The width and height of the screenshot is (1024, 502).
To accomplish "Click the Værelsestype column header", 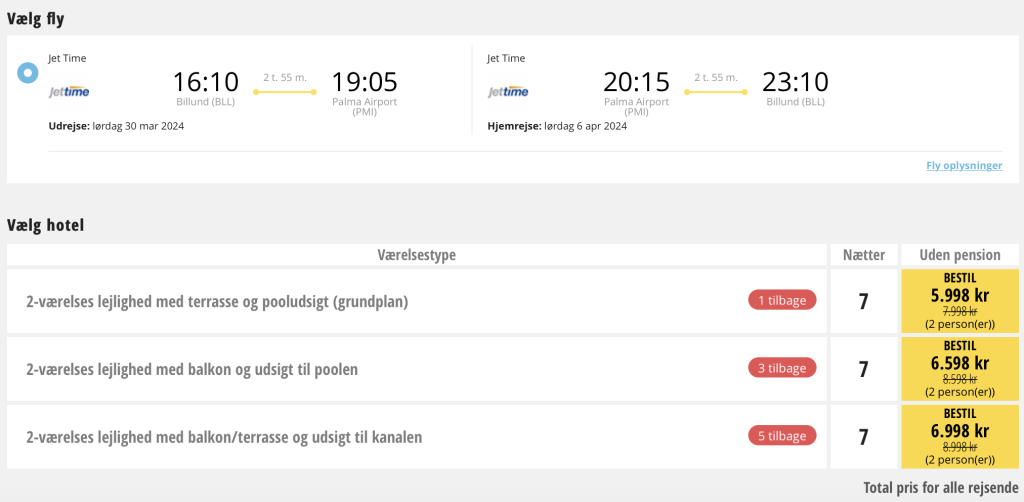I will (x=417, y=255).
